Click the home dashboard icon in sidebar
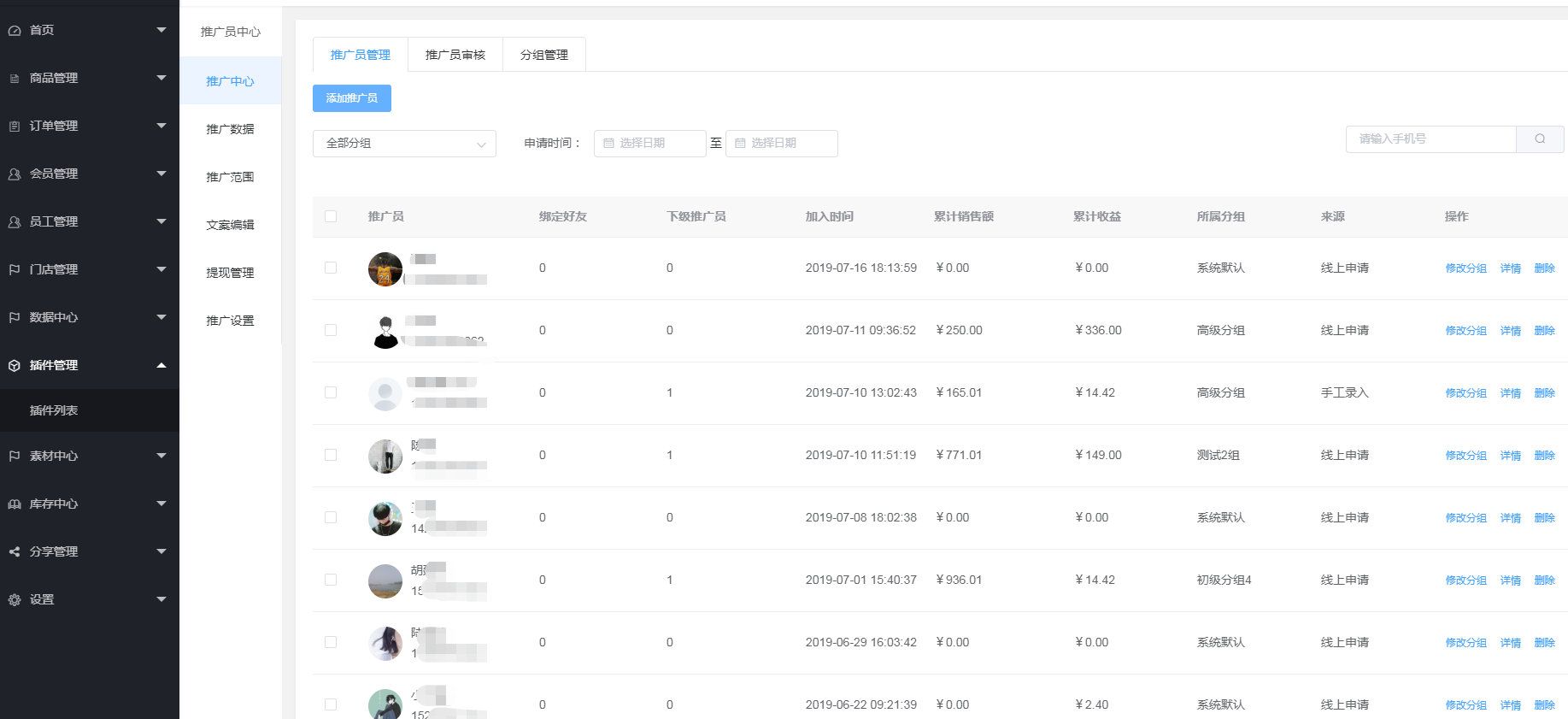Viewport: 1568px width, 719px height. point(15,31)
